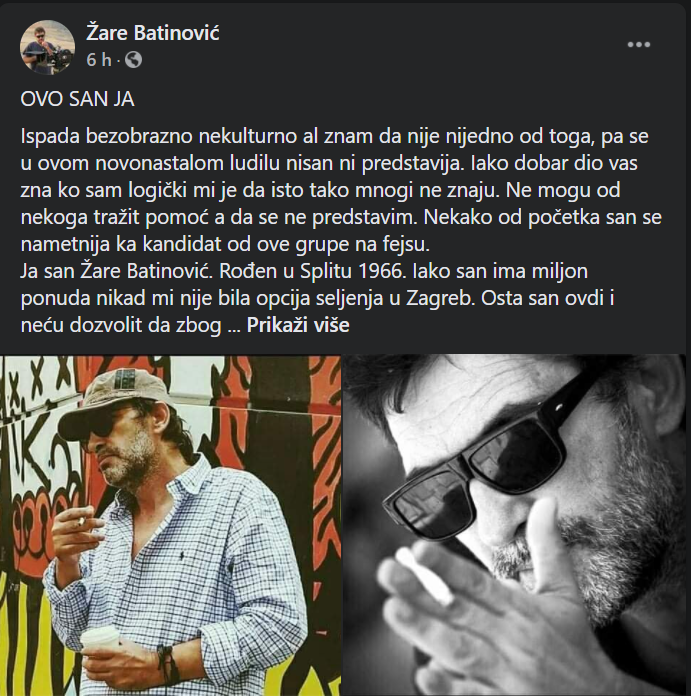Open Žare Batinović's round profile avatar
Viewport: 691px width, 696px height.
pos(47,47)
